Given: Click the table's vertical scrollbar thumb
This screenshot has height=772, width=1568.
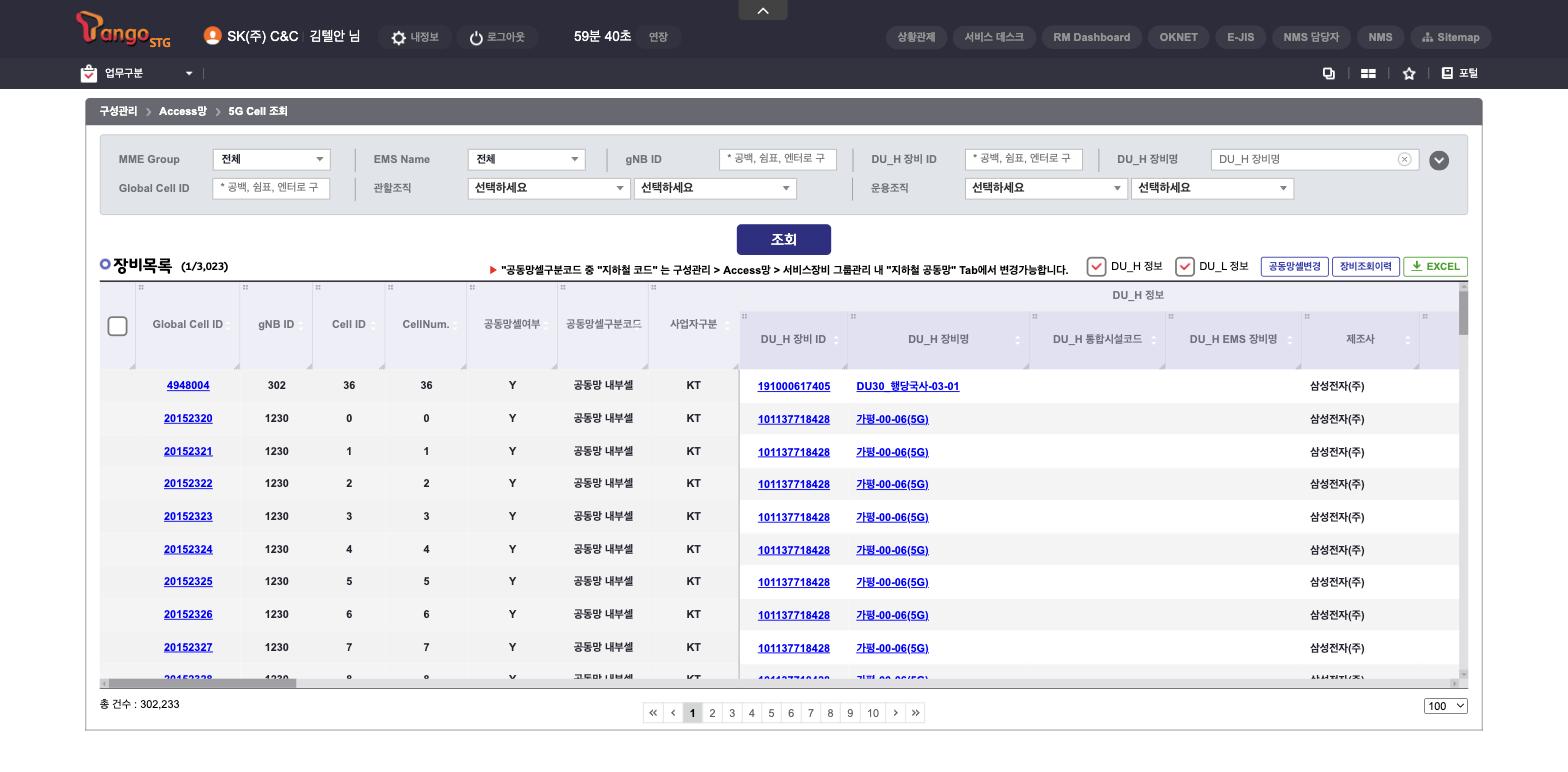Looking at the screenshot, I should coord(1464,313).
